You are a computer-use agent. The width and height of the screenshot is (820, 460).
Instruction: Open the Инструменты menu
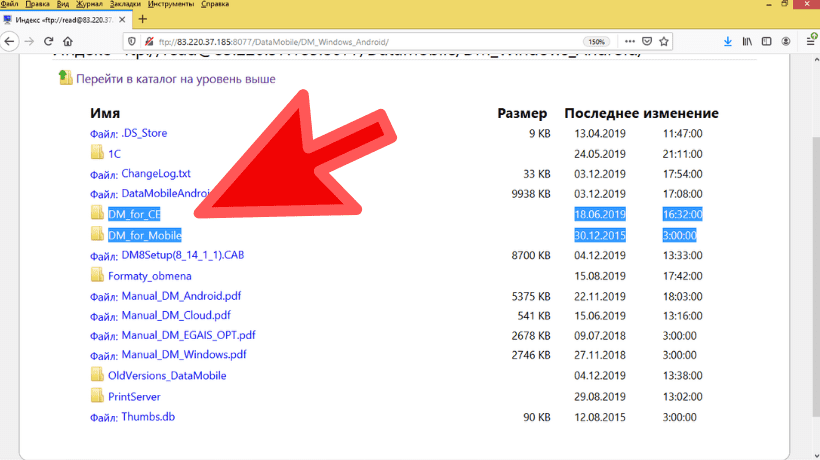pyautogui.click(x=170, y=4)
